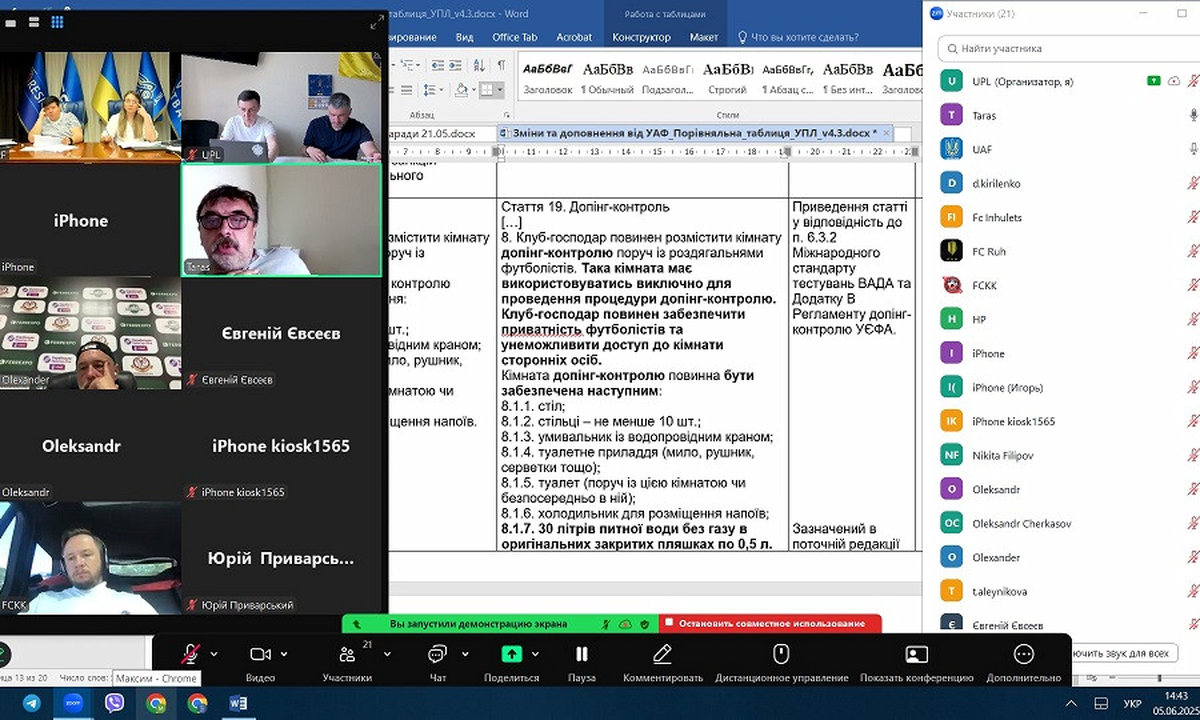Click Show conference button
Screen dimensions: 1200x720
[916, 654]
